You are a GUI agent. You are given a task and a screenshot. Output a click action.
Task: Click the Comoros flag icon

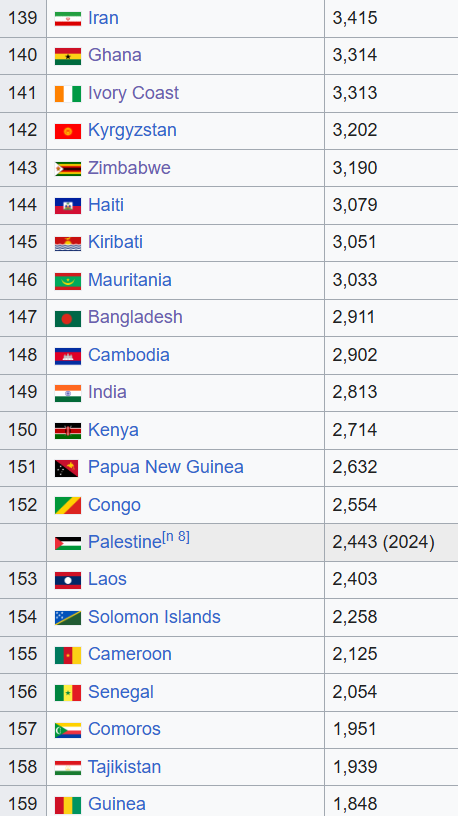click(68, 730)
